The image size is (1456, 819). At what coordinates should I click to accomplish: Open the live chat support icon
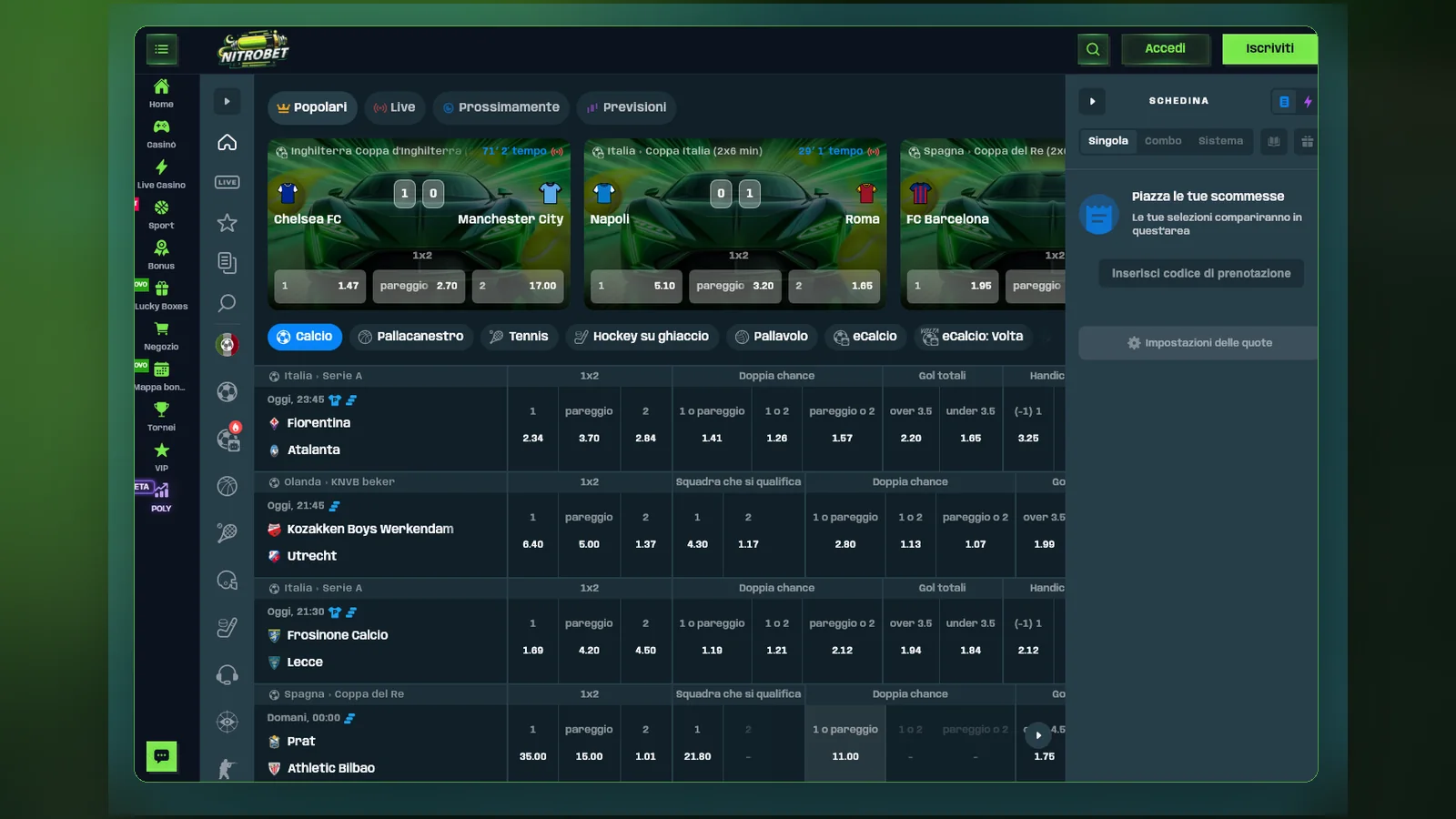click(162, 755)
